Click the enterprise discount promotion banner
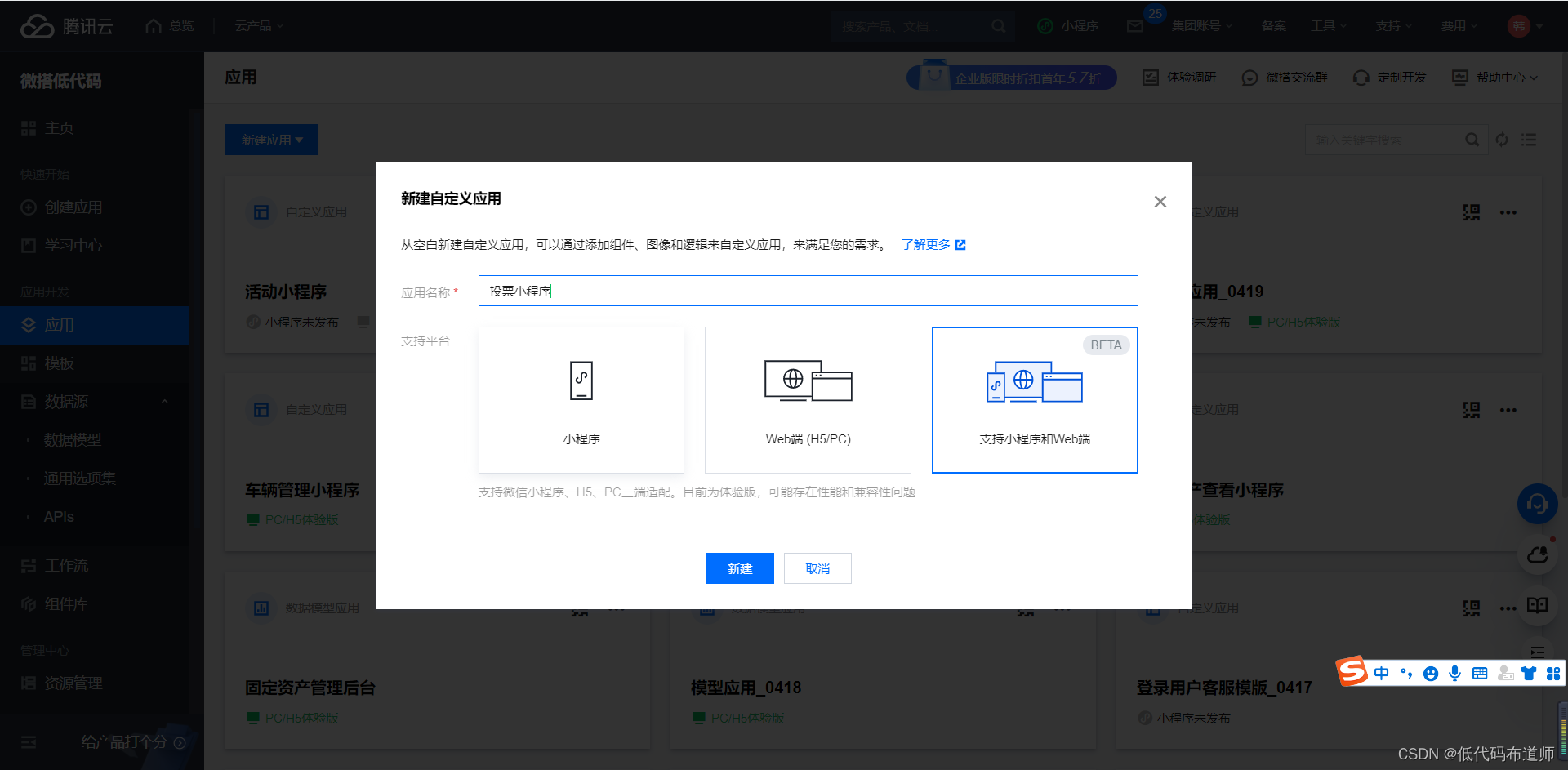 [x=1012, y=78]
